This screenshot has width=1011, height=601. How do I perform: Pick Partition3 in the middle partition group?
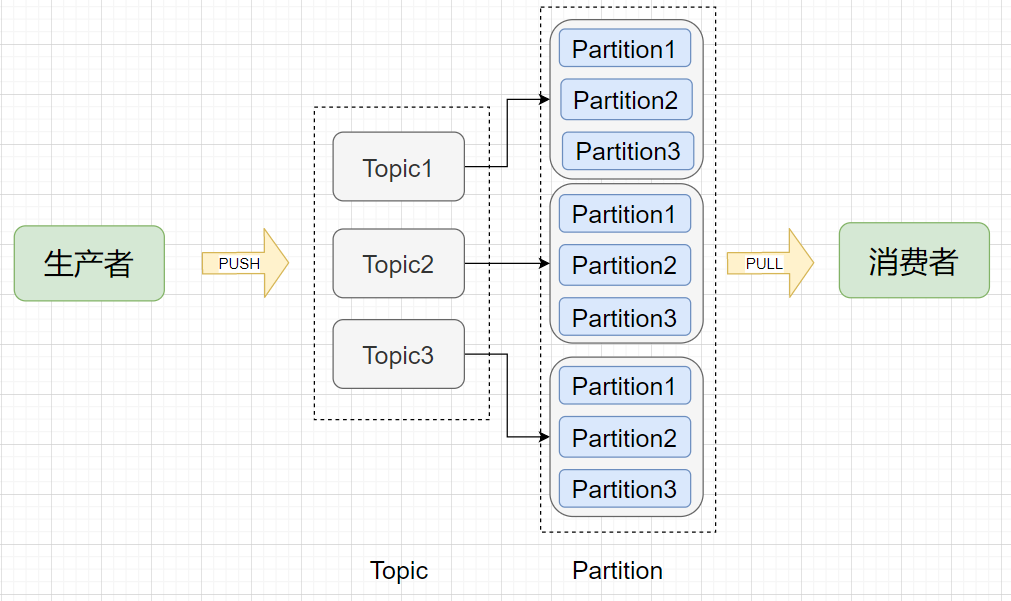point(624,318)
